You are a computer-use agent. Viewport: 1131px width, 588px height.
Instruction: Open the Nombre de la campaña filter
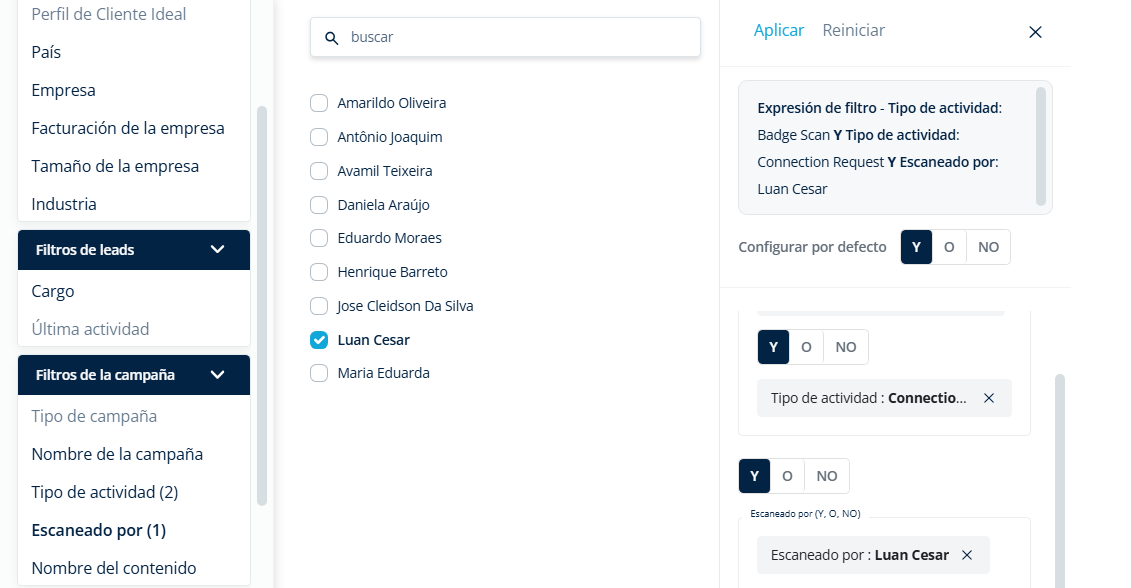(x=117, y=454)
